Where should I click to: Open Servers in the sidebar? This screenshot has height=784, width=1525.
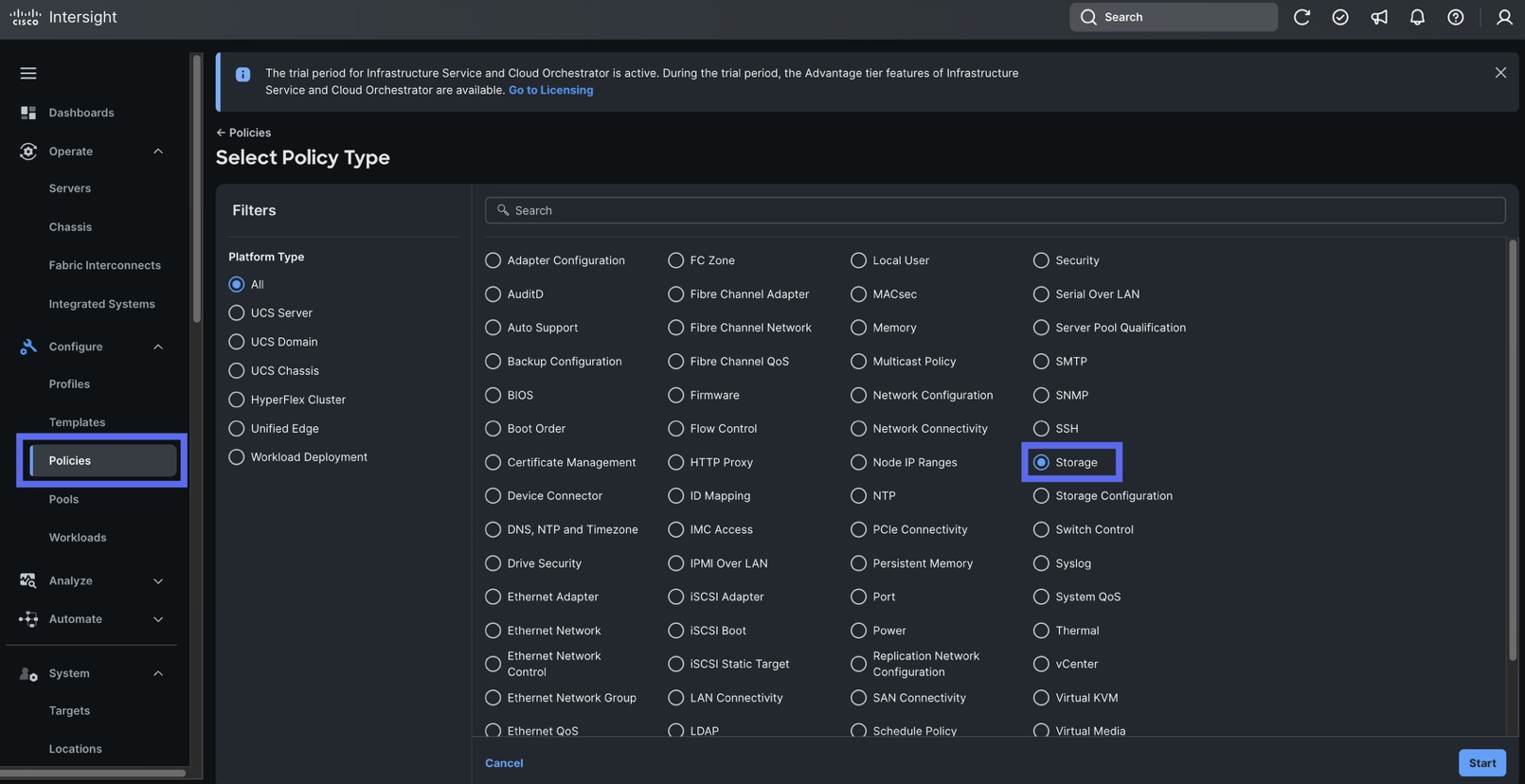(70, 188)
